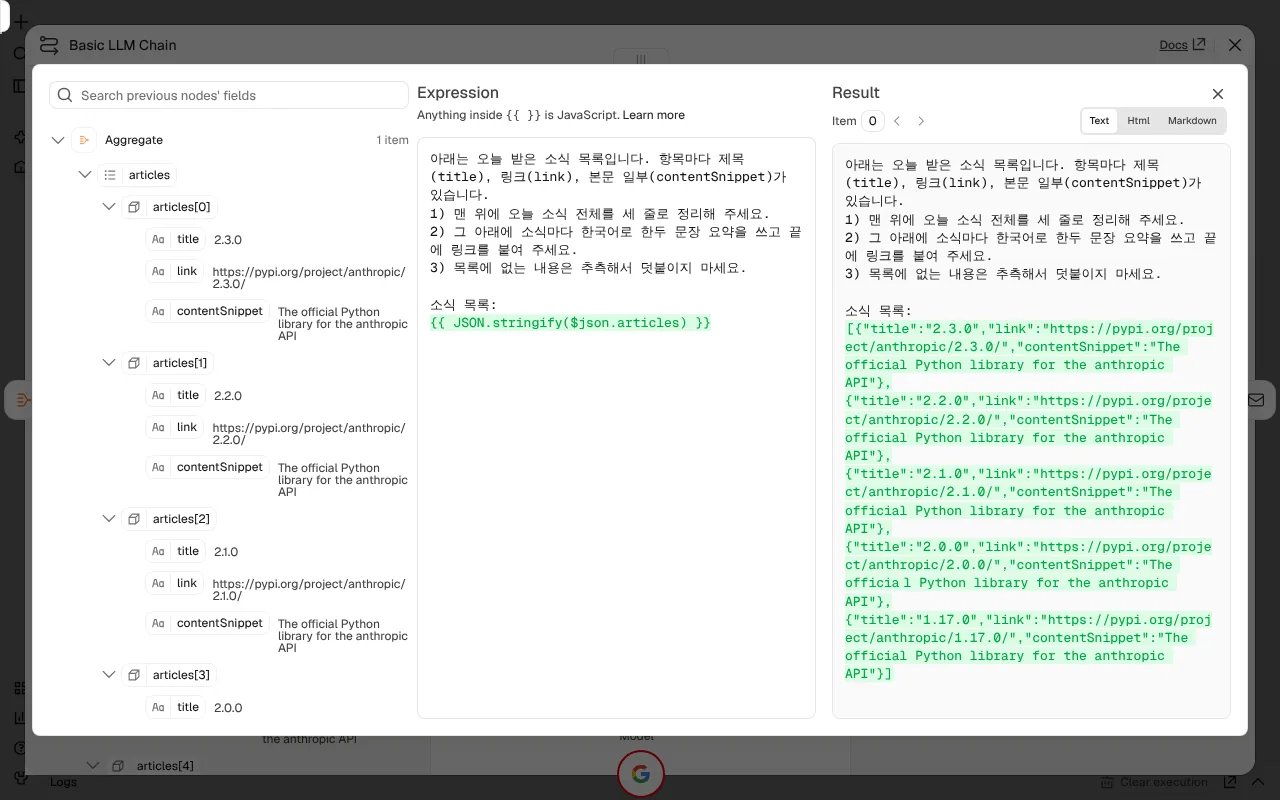
Task: Collapse the articles[0] entry
Action: click(109, 207)
